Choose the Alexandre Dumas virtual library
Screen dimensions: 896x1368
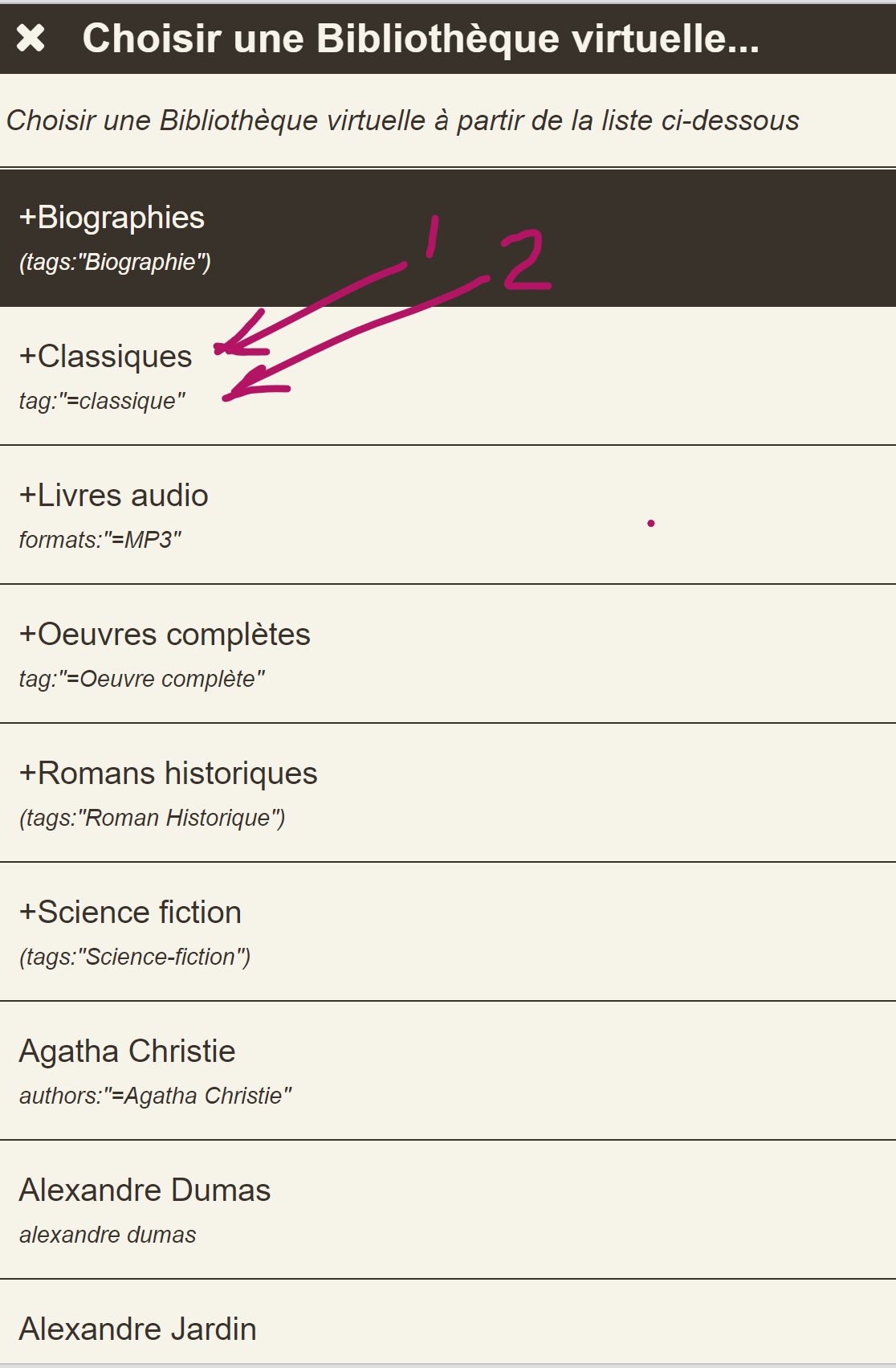(145, 1190)
